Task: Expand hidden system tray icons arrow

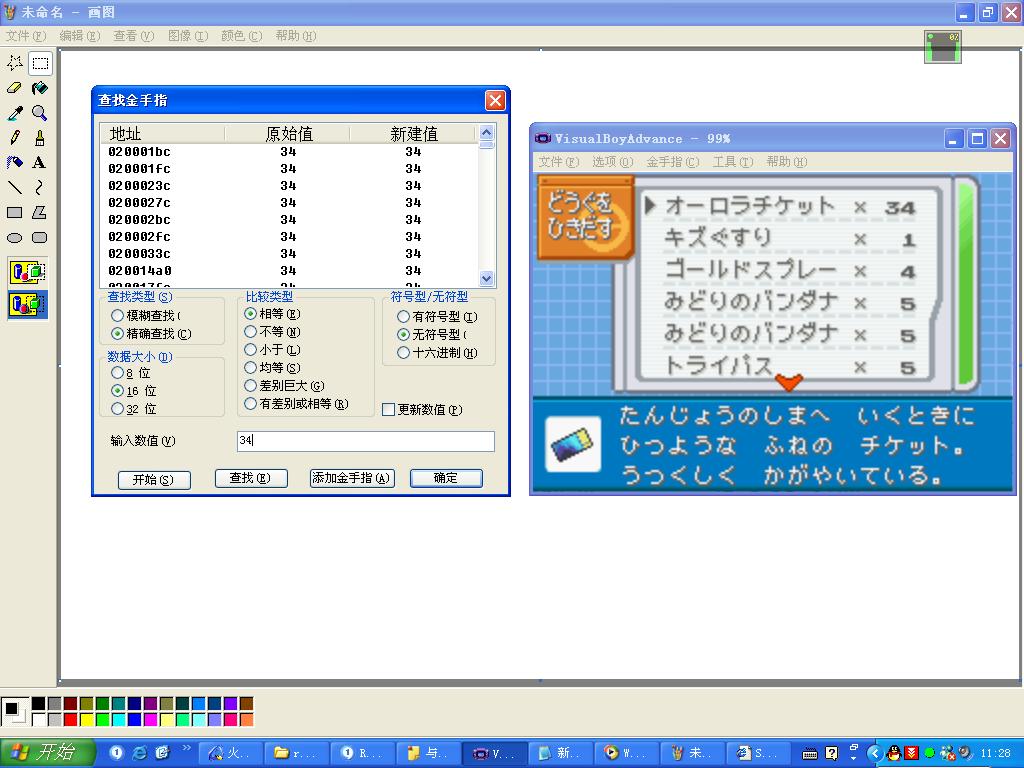Action: pyautogui.click(x=875, y=753)
